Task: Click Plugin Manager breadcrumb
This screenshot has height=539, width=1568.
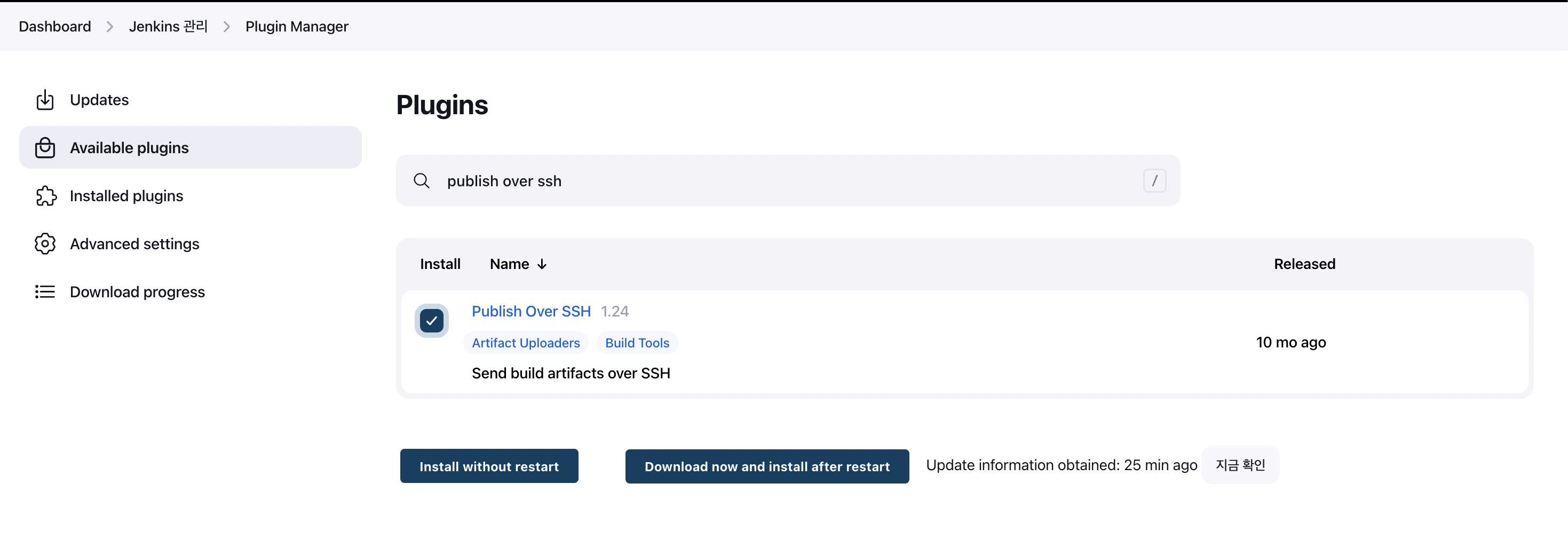Action: (297, 27)
